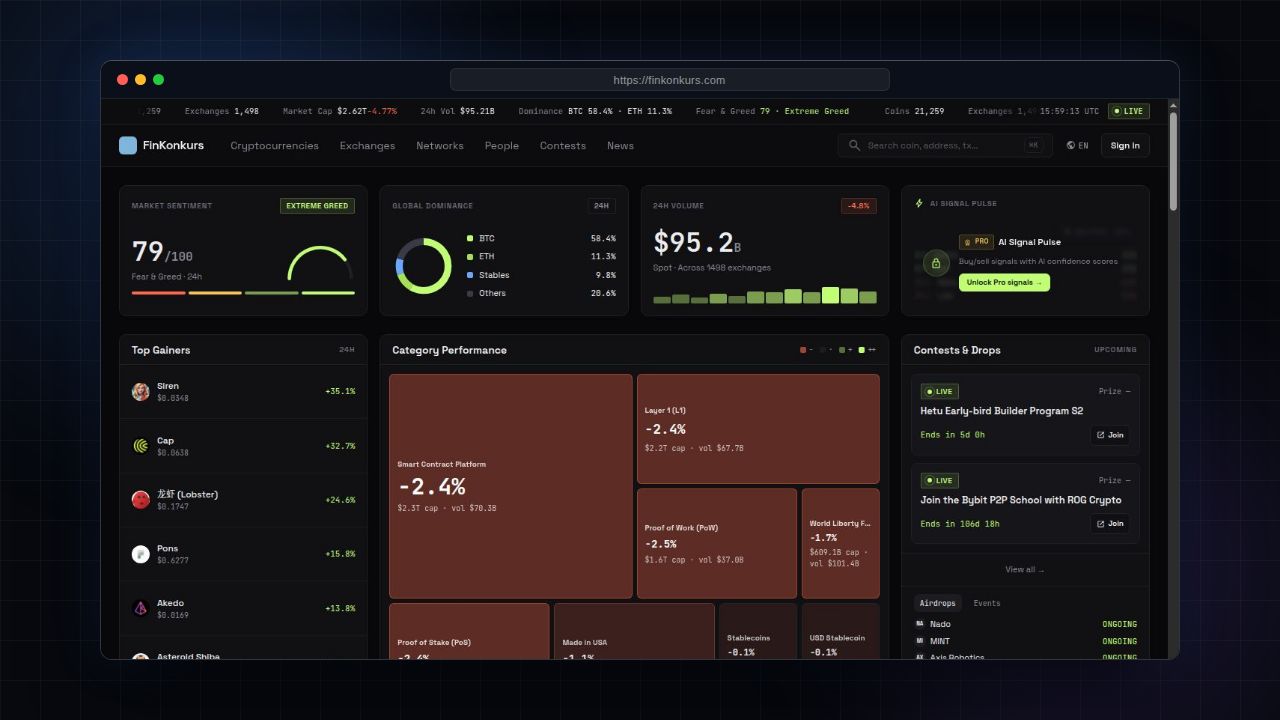Click the fear and greed gauge arc

point(320,263)
